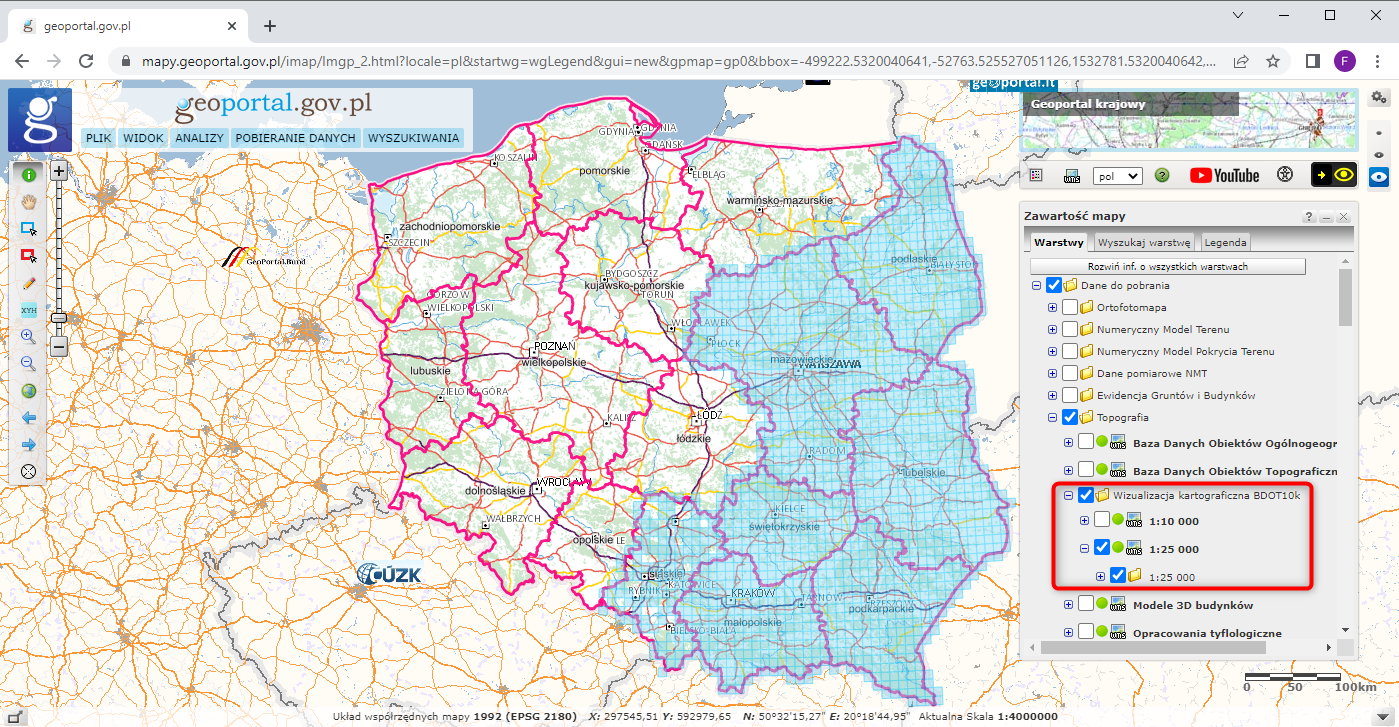Collapse the Dane do pobrania tree node
Viewport: 1399px width, 727px height.
coord(1037,284)
